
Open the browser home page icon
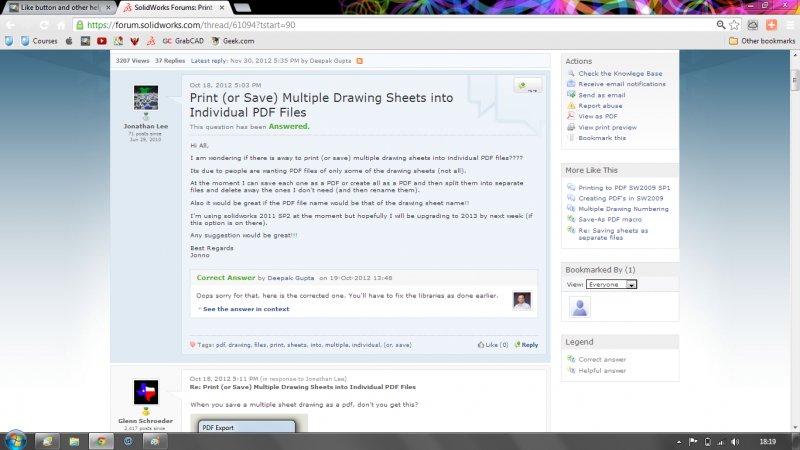click(61, 25)
